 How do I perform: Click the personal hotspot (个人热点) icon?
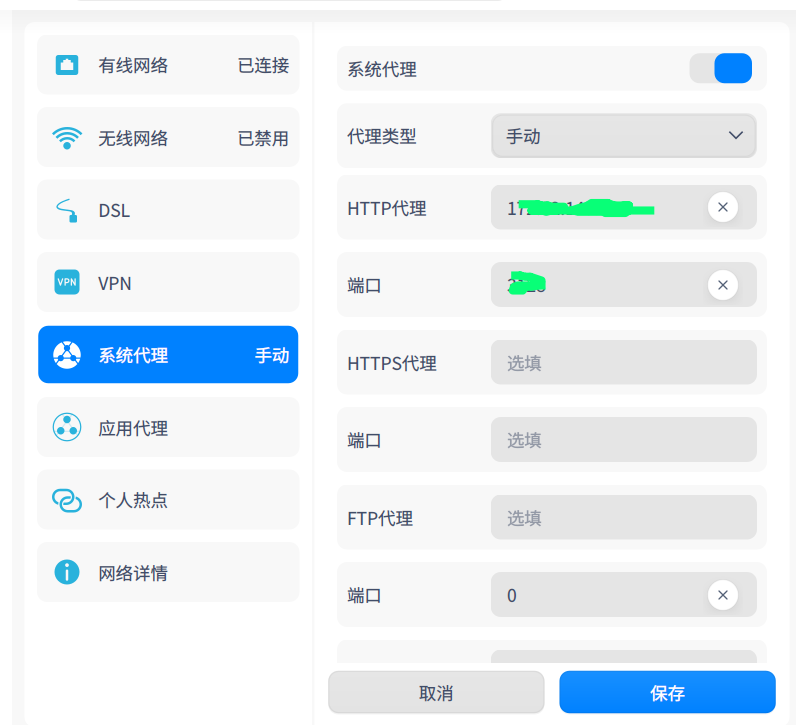67,500
